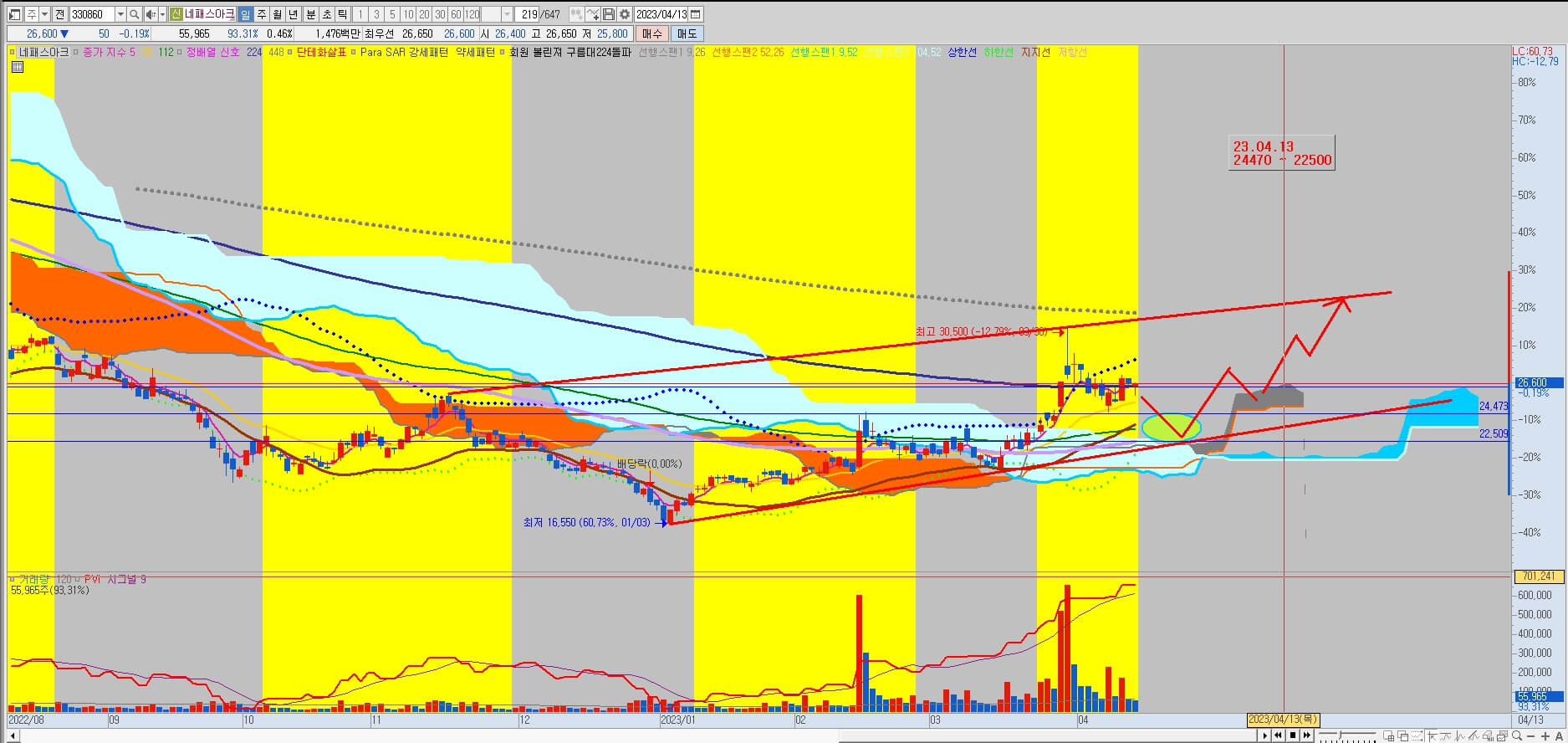Screen dimensions: 1568x743
Task: Toggle the 네패스아크 legend checkbox
Action: 12,52
